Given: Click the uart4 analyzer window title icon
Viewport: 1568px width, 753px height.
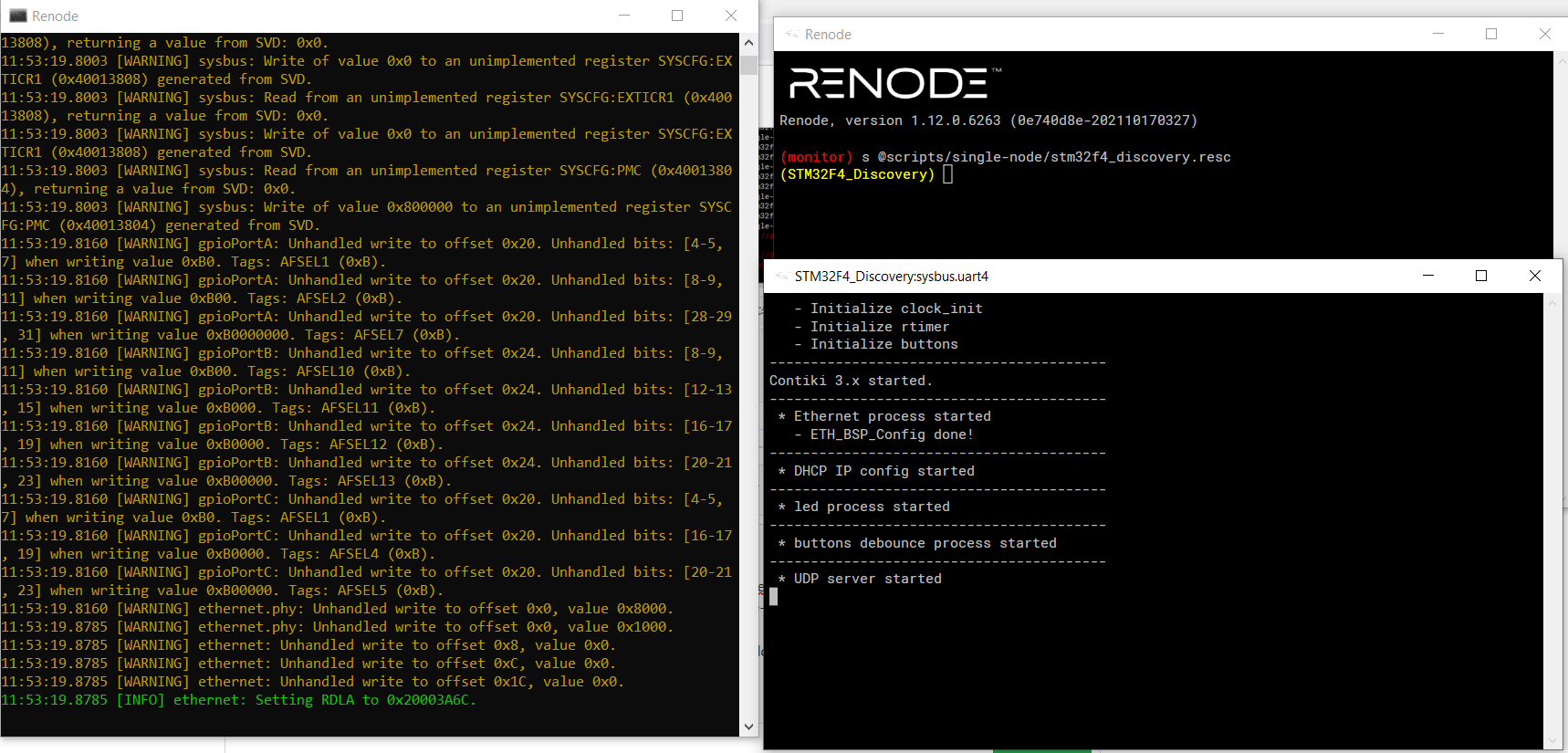Looking at the screenshot, I should 781,276.
